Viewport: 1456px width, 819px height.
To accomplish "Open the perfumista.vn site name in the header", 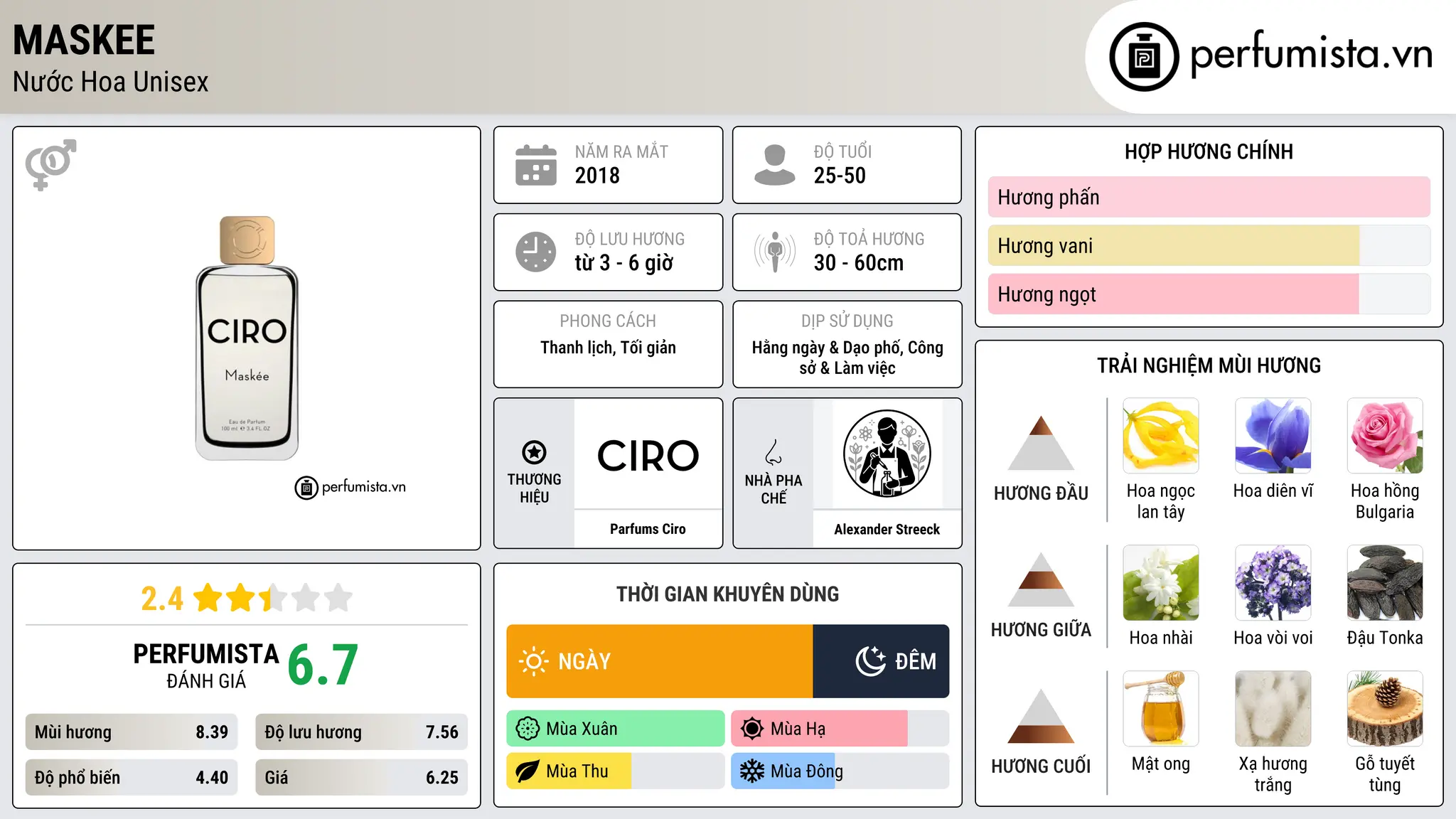I will tap(1311, 54).
